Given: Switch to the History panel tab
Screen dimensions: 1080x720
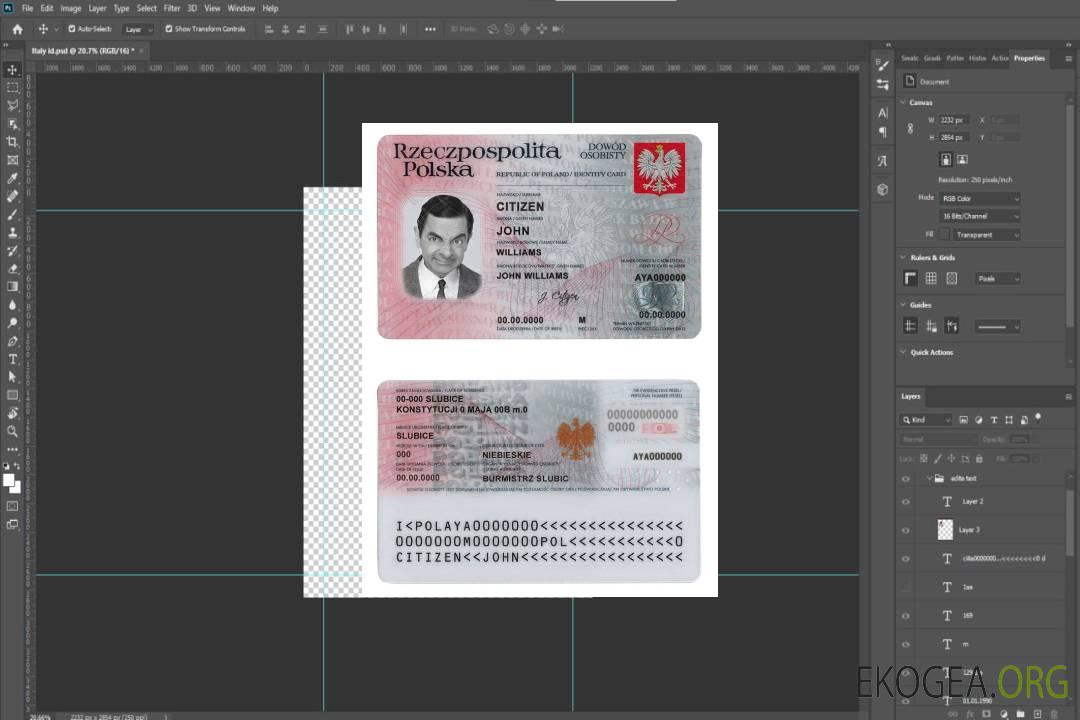Looking at the screenshot, I should pyautogui.click(x=977, y=58).
